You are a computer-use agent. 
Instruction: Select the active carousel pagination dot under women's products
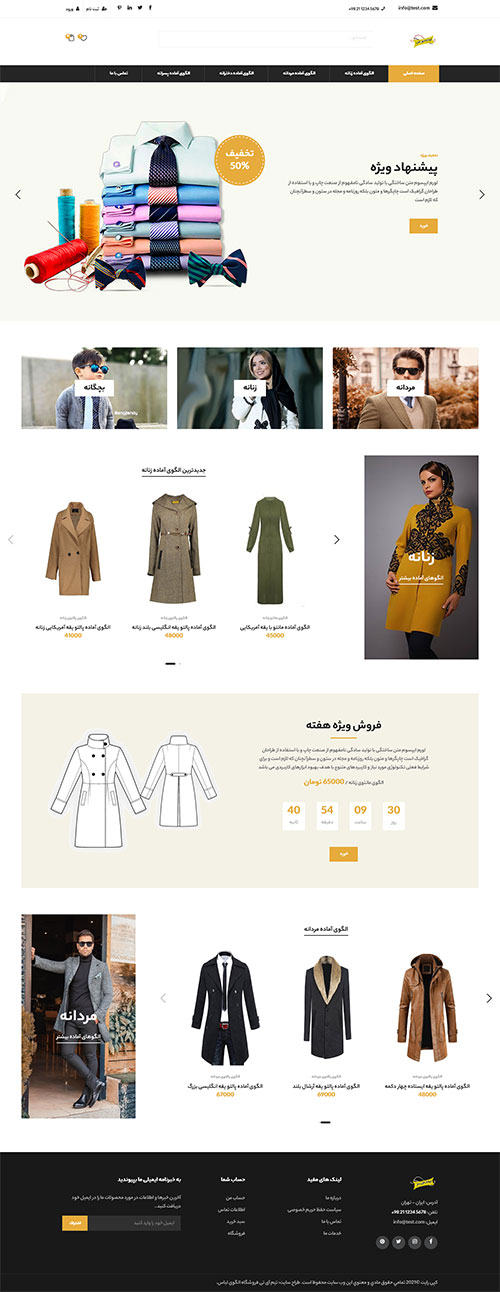(x=170, y=663)
